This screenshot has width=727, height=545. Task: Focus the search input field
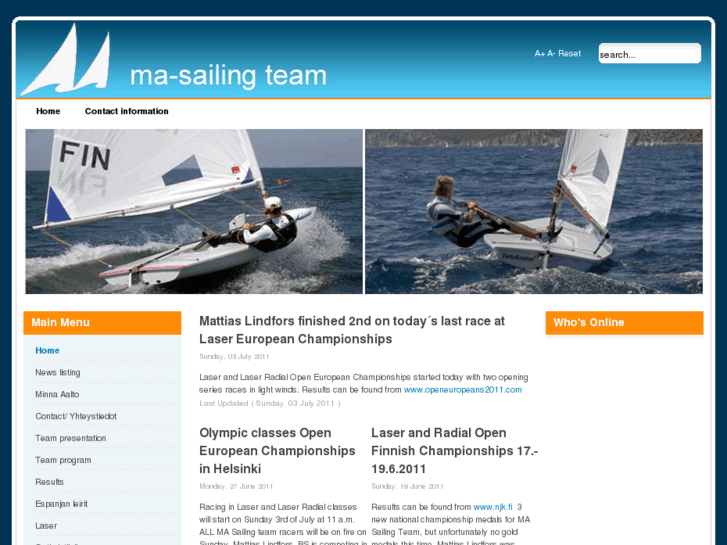(650, 54)
